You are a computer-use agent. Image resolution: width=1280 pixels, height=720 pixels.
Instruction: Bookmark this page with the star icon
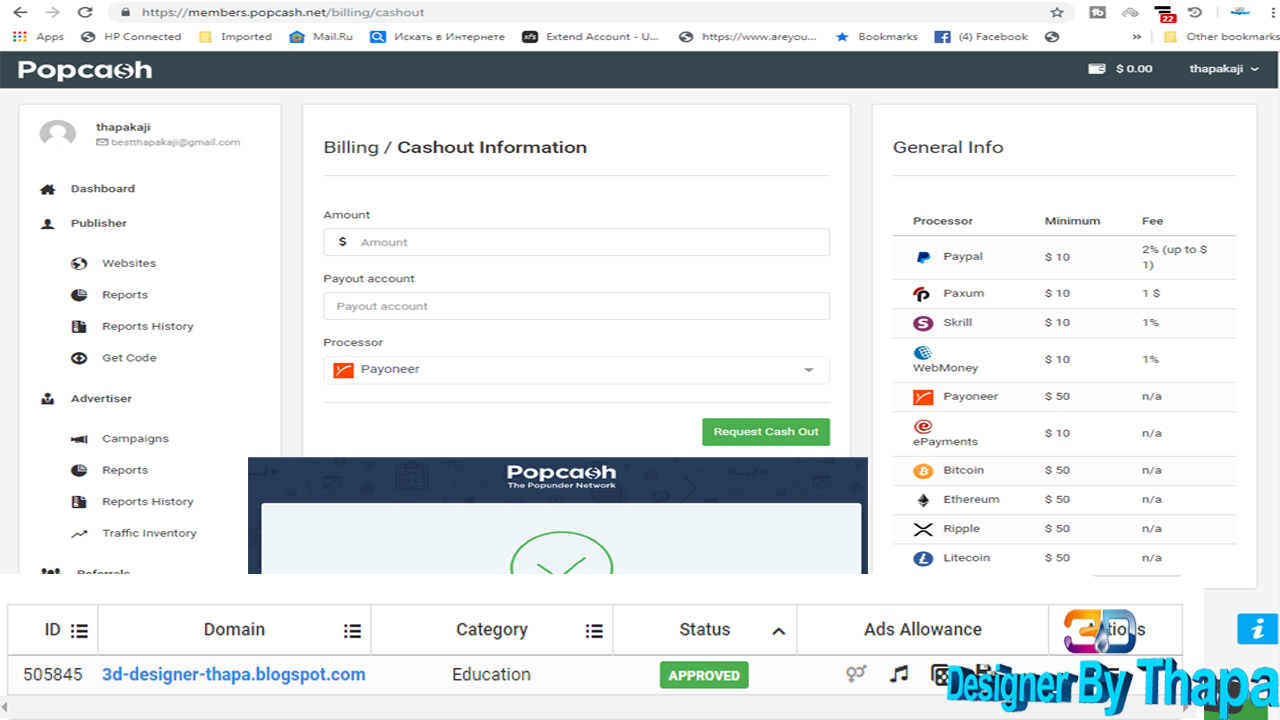(x=1057, y=13)
